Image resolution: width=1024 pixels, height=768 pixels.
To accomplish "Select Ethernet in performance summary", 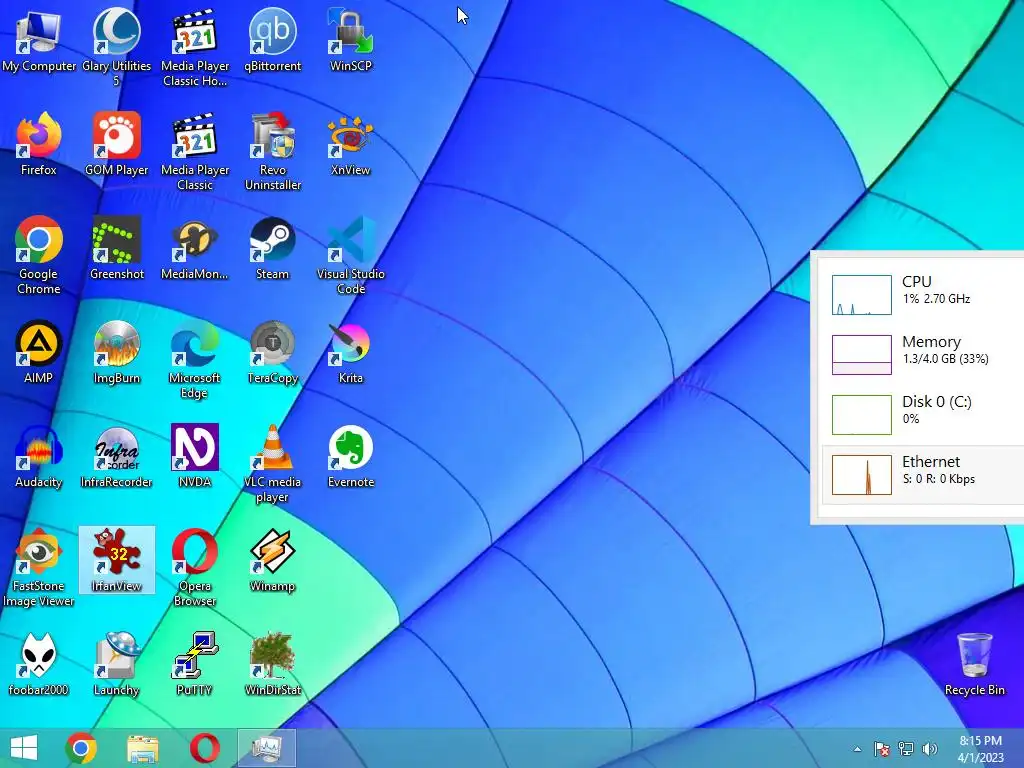I will pos(923,475).
